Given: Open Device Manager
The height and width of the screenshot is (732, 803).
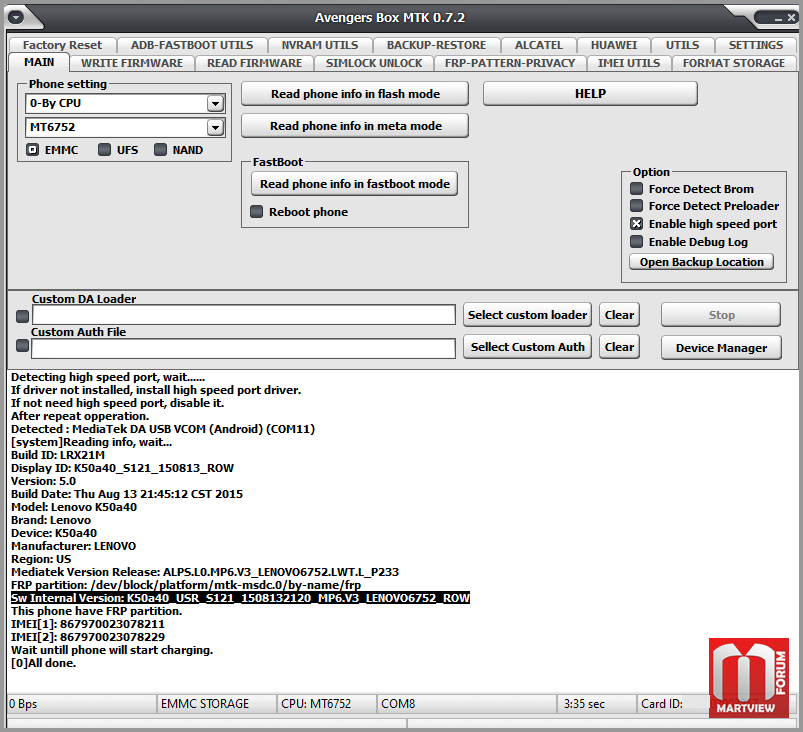Looking at the screenshot, I should pos(721,348).
